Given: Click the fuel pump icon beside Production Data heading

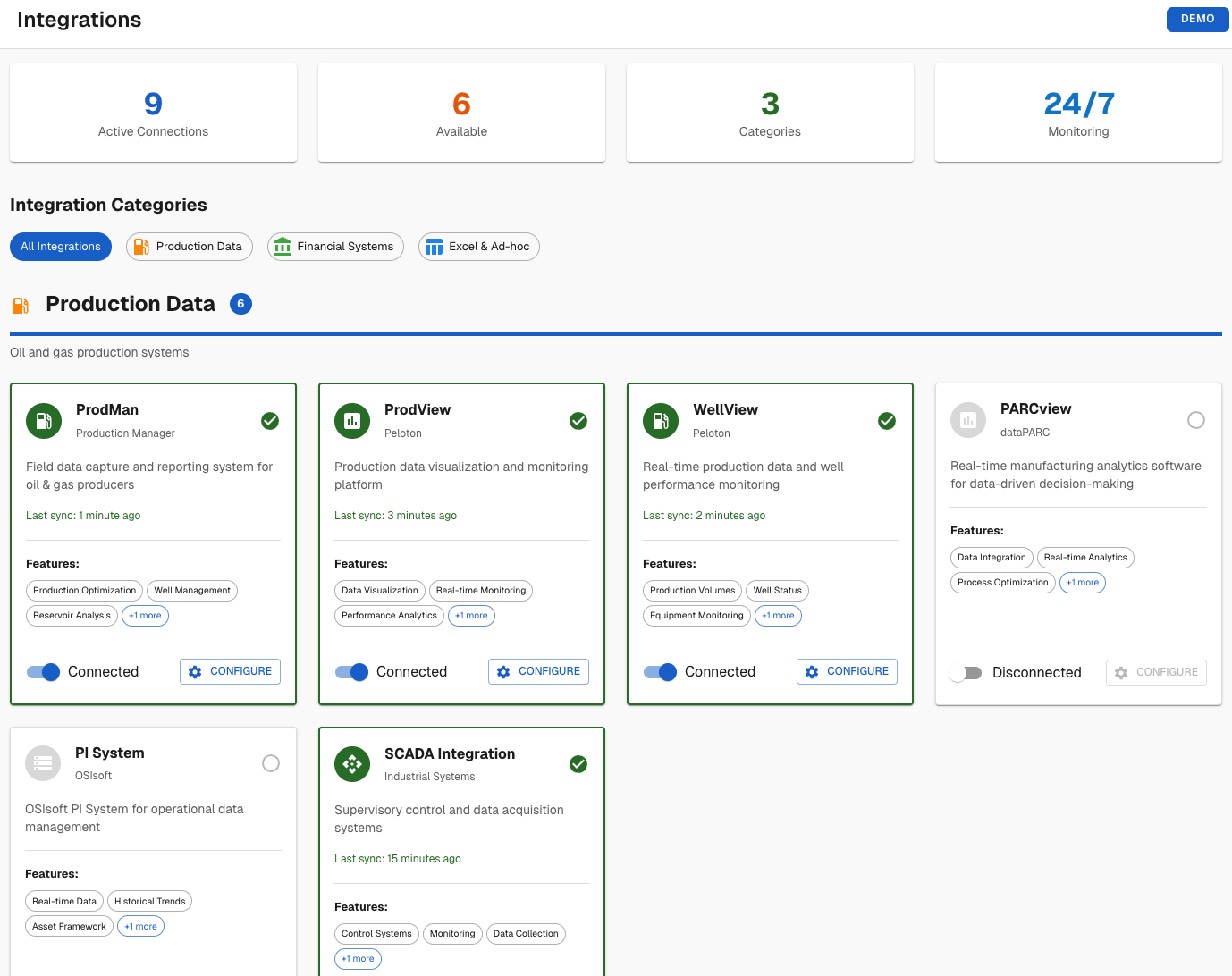Looking at the screenshot, I should click(21, 305).
